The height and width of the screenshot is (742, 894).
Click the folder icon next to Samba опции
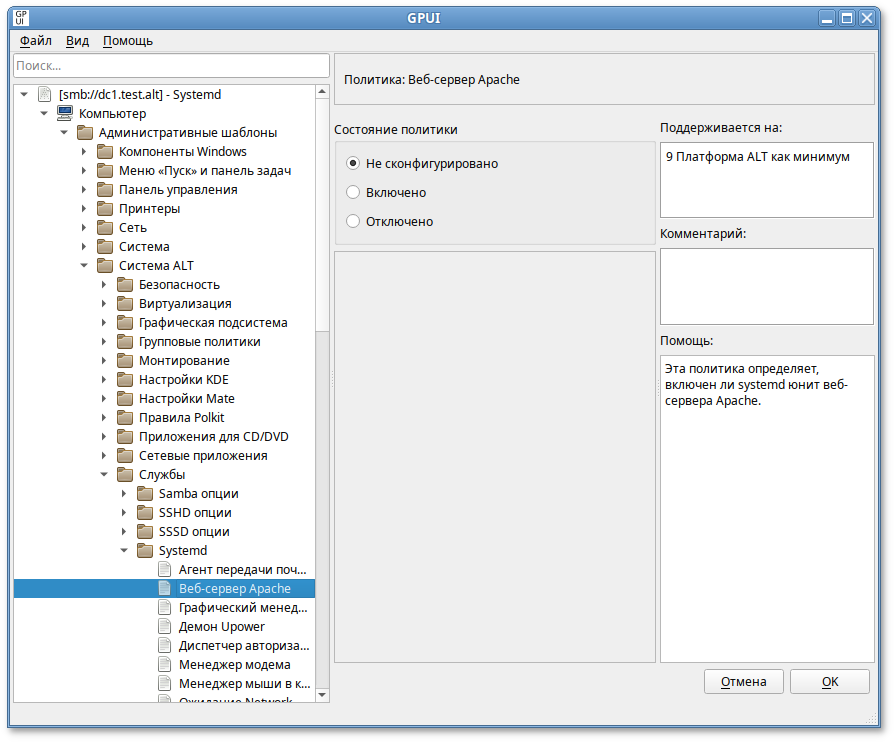[145, 494]
